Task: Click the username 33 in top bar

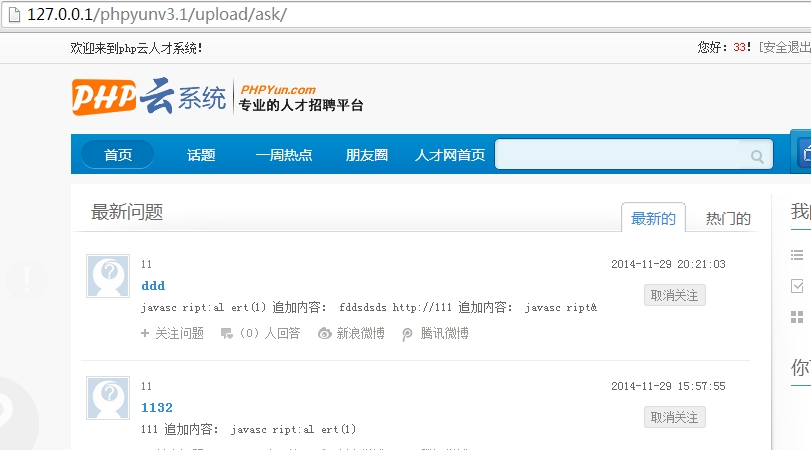Action: click(x=739, y=48)
